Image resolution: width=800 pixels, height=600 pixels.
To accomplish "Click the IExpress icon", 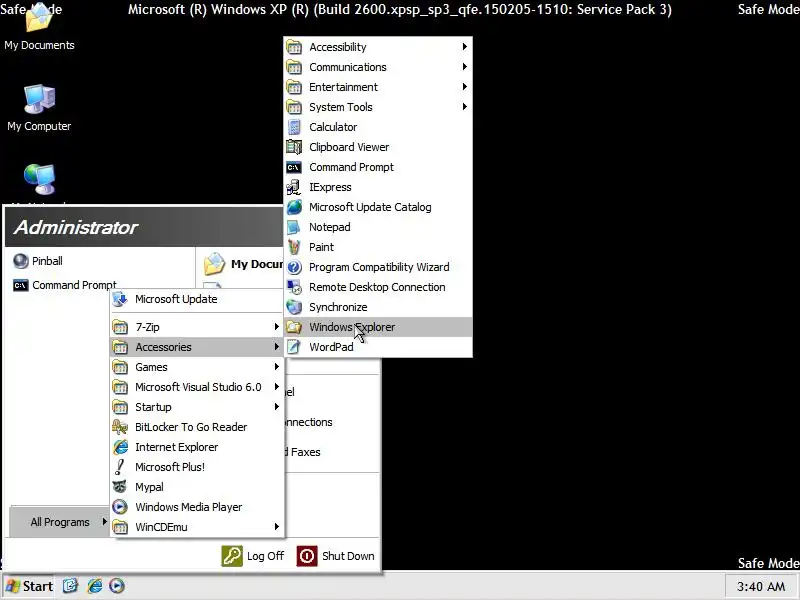I will pyautogui.click(x=294, y=187).
